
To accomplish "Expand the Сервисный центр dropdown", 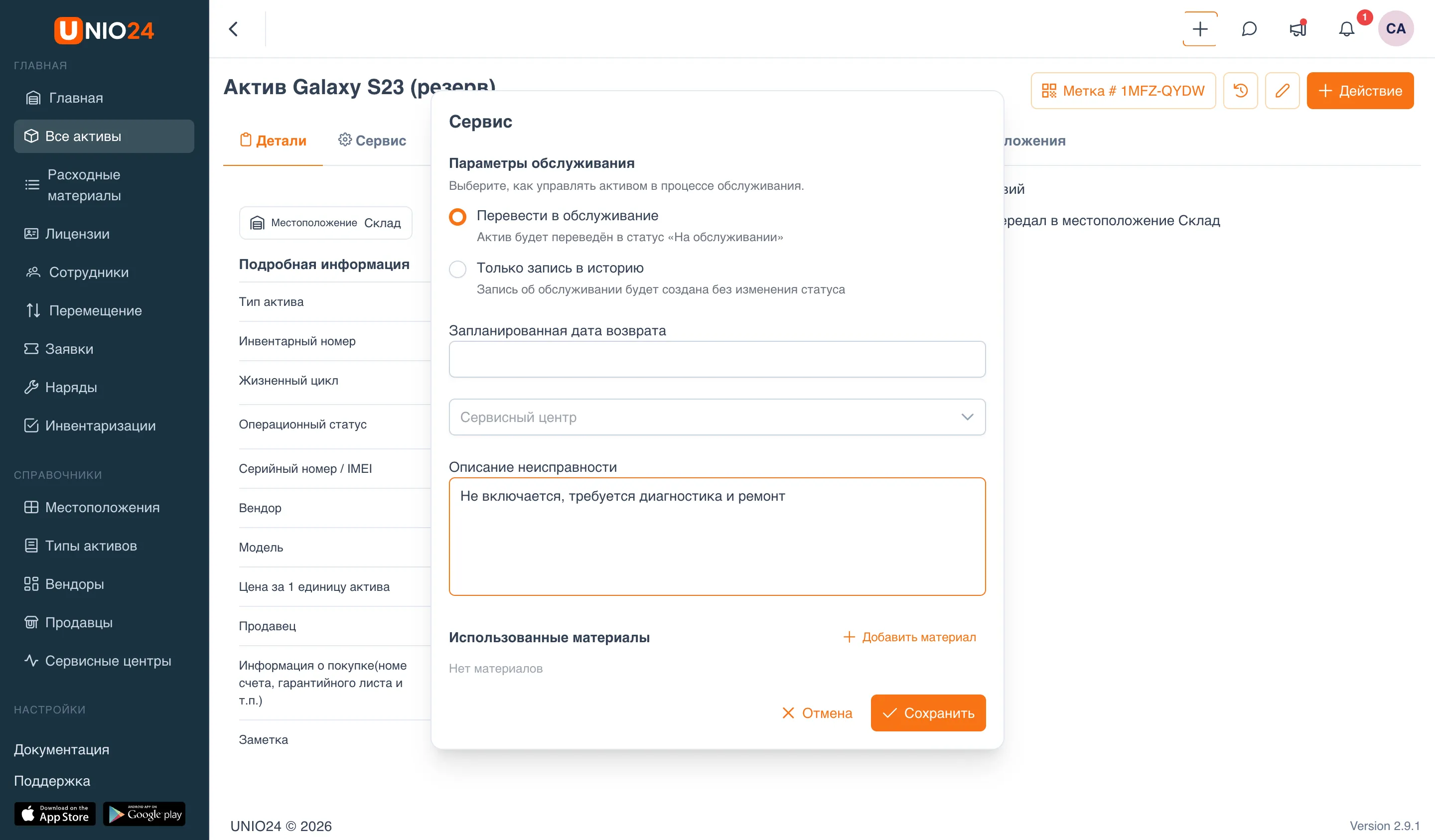I will [x=717, y=417].
